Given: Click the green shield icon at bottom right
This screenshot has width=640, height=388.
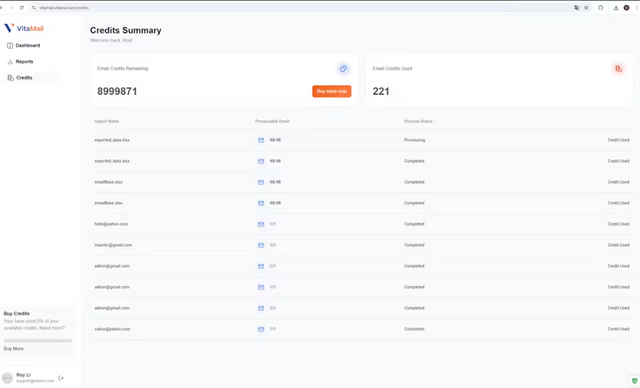Looking at the screenshot, I should [634, 381].
